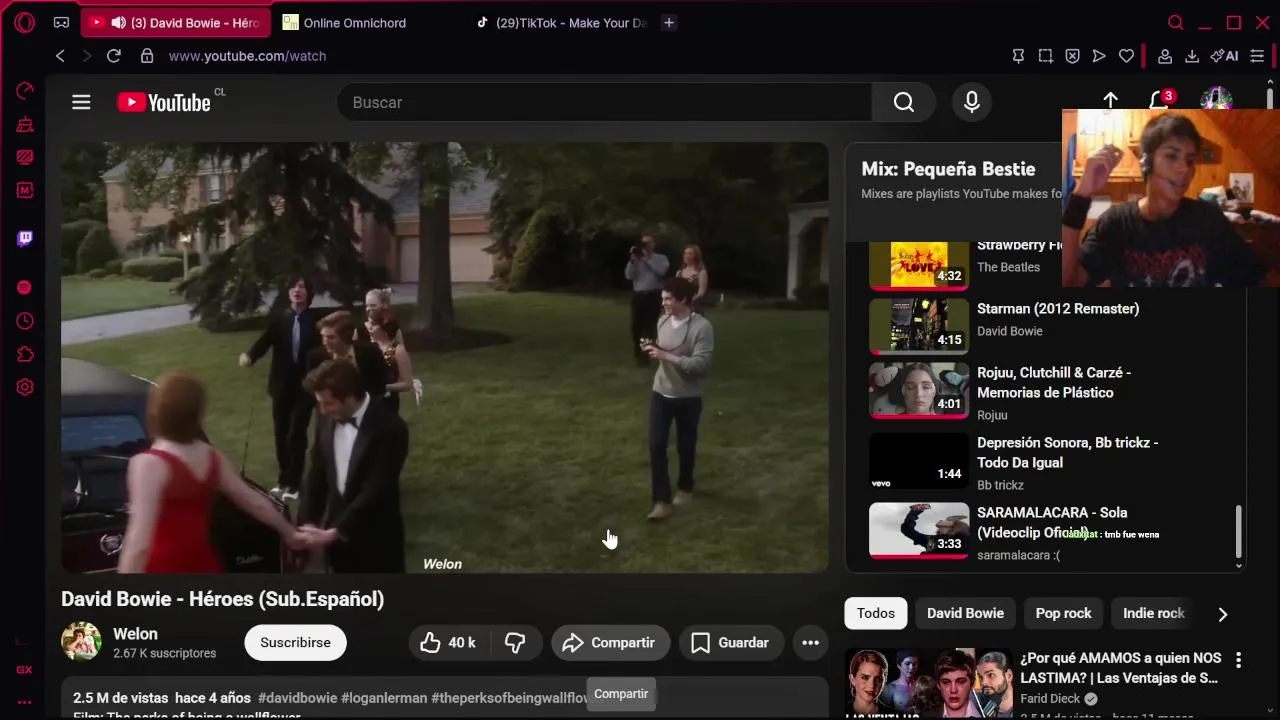Screen dimensions: 1280x720
Task: Switch to the David Bowie browser tab
Action: point(177,22)
